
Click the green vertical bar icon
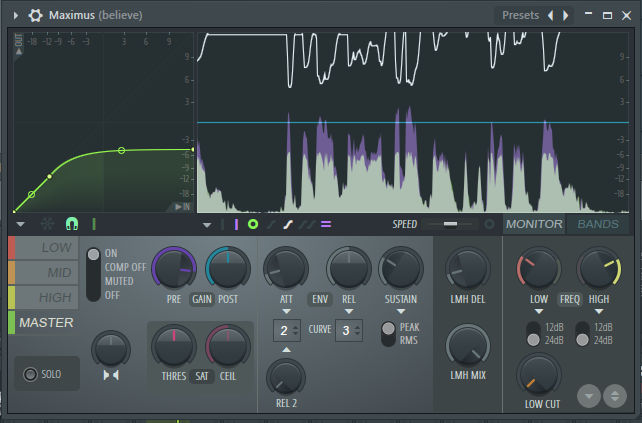[x=94, y=224]
